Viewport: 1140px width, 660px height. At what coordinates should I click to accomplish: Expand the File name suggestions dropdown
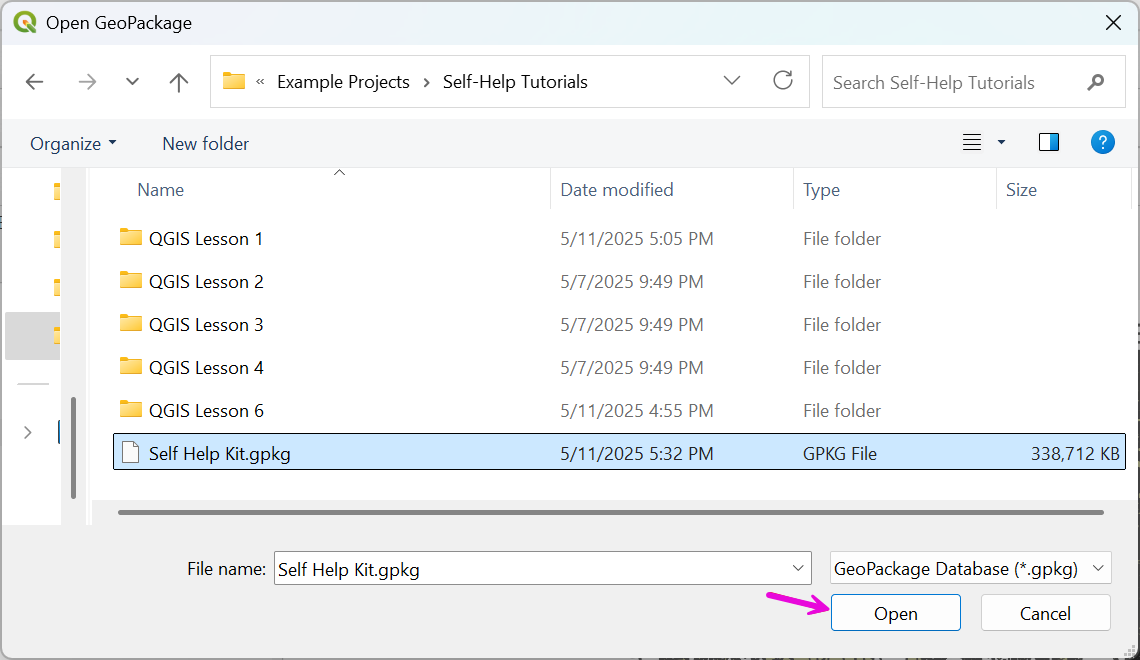tap(798, 569)
